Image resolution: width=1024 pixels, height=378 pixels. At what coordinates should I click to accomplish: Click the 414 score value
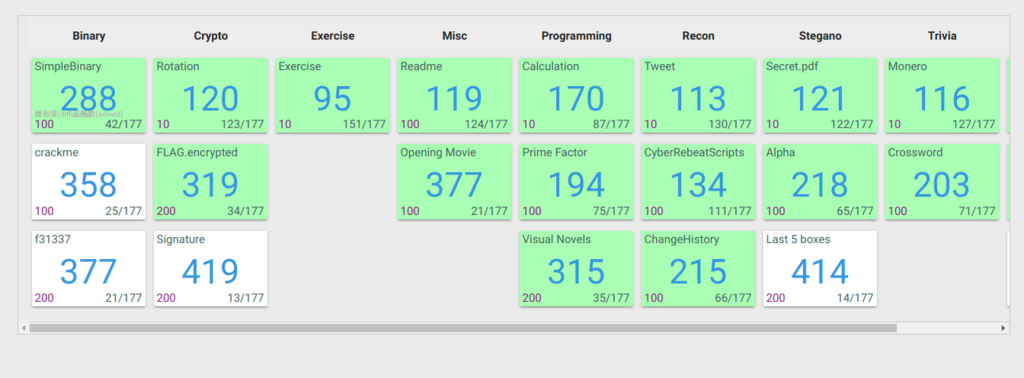(820, 272)
